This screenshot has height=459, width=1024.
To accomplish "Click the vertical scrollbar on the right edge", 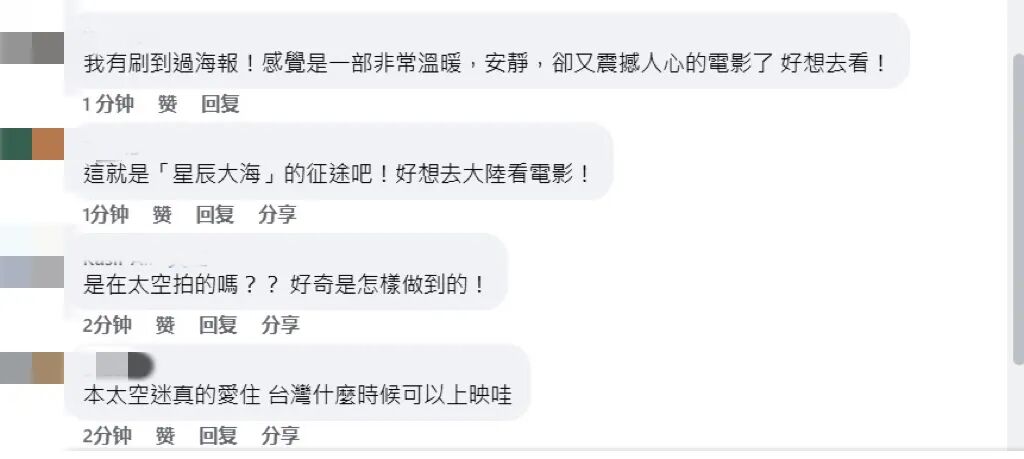I will pos(1017,209).
